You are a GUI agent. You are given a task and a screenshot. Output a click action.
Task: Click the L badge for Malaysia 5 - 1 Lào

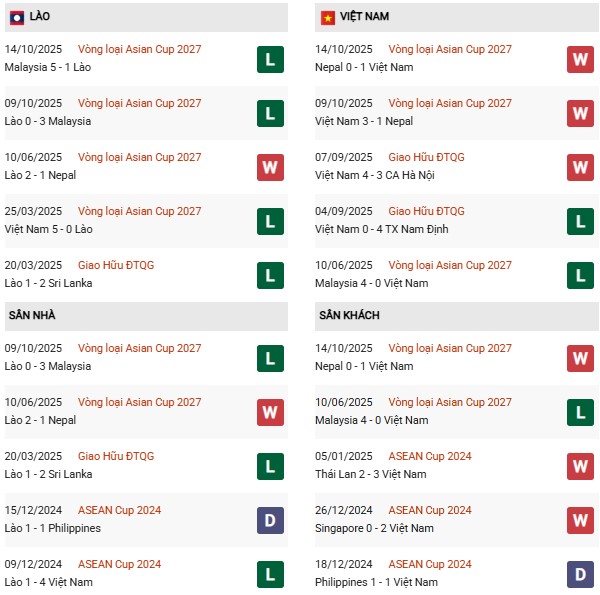(269, 59)
